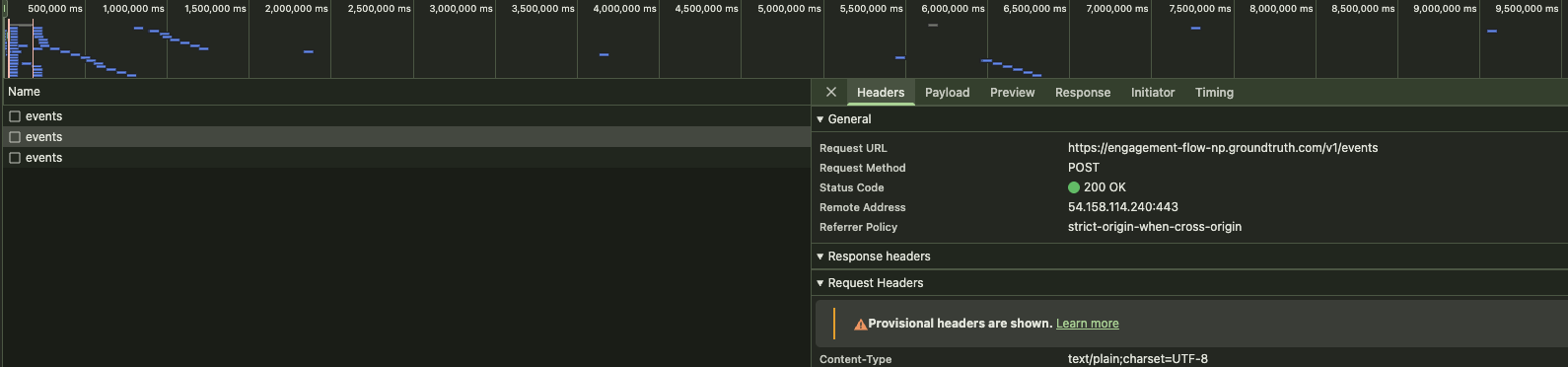Open the Initiator tab

pyautogui.click(x=1153, y=93)
